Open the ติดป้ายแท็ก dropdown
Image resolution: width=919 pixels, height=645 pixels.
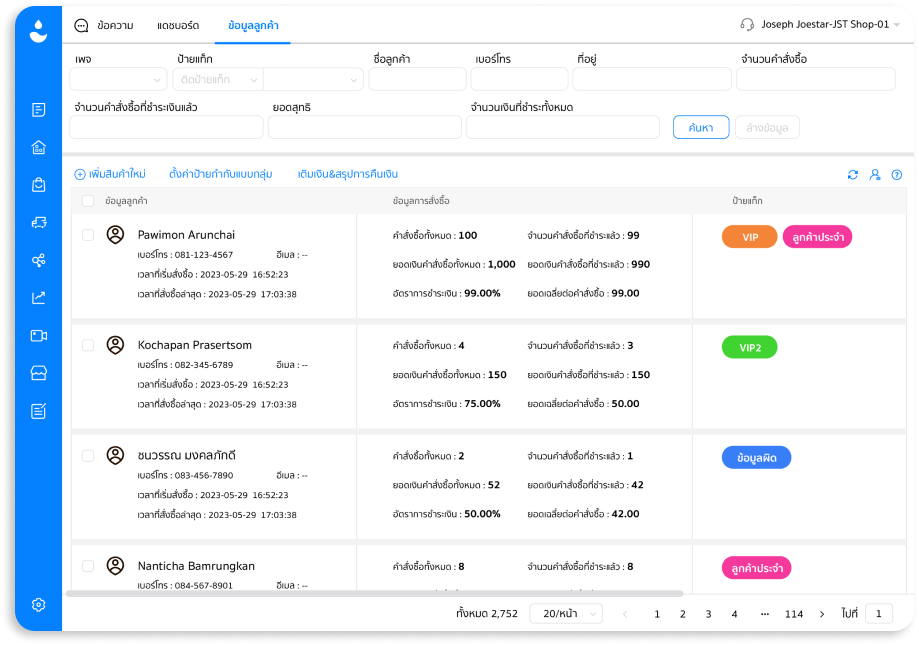pos(217,79)
